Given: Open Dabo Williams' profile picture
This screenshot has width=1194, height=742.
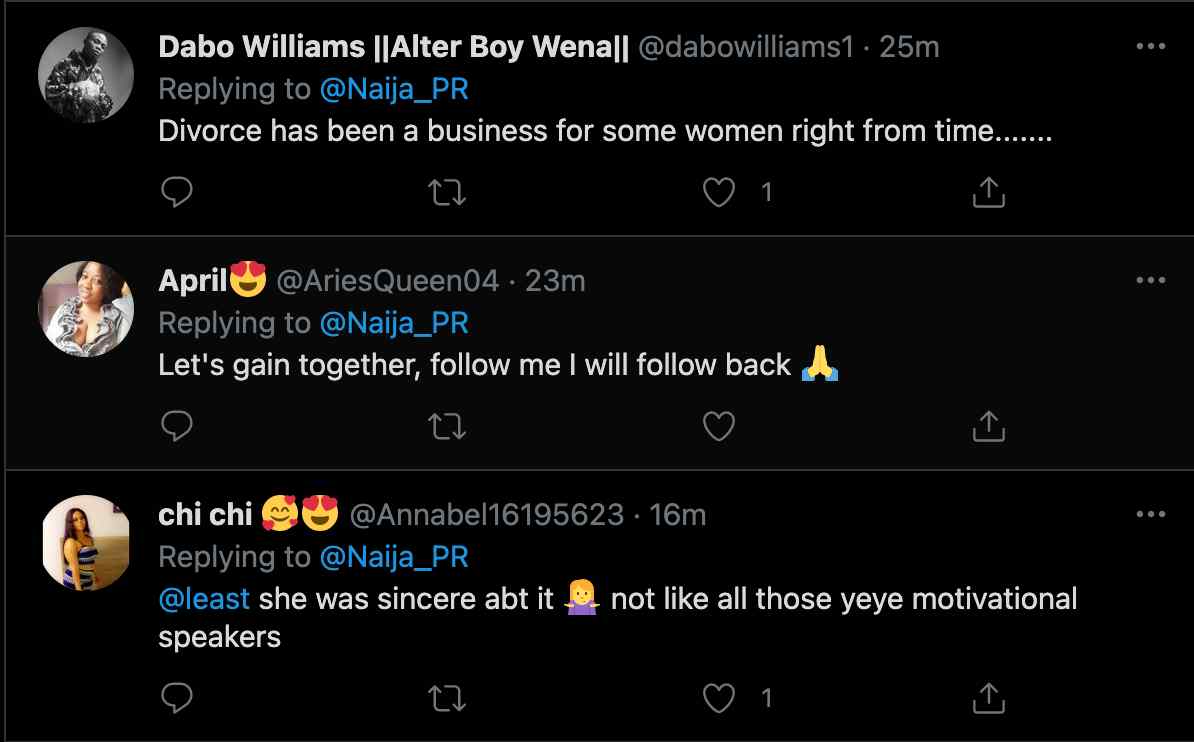Looking at the screenshot, I should click(x=86, y=75).
